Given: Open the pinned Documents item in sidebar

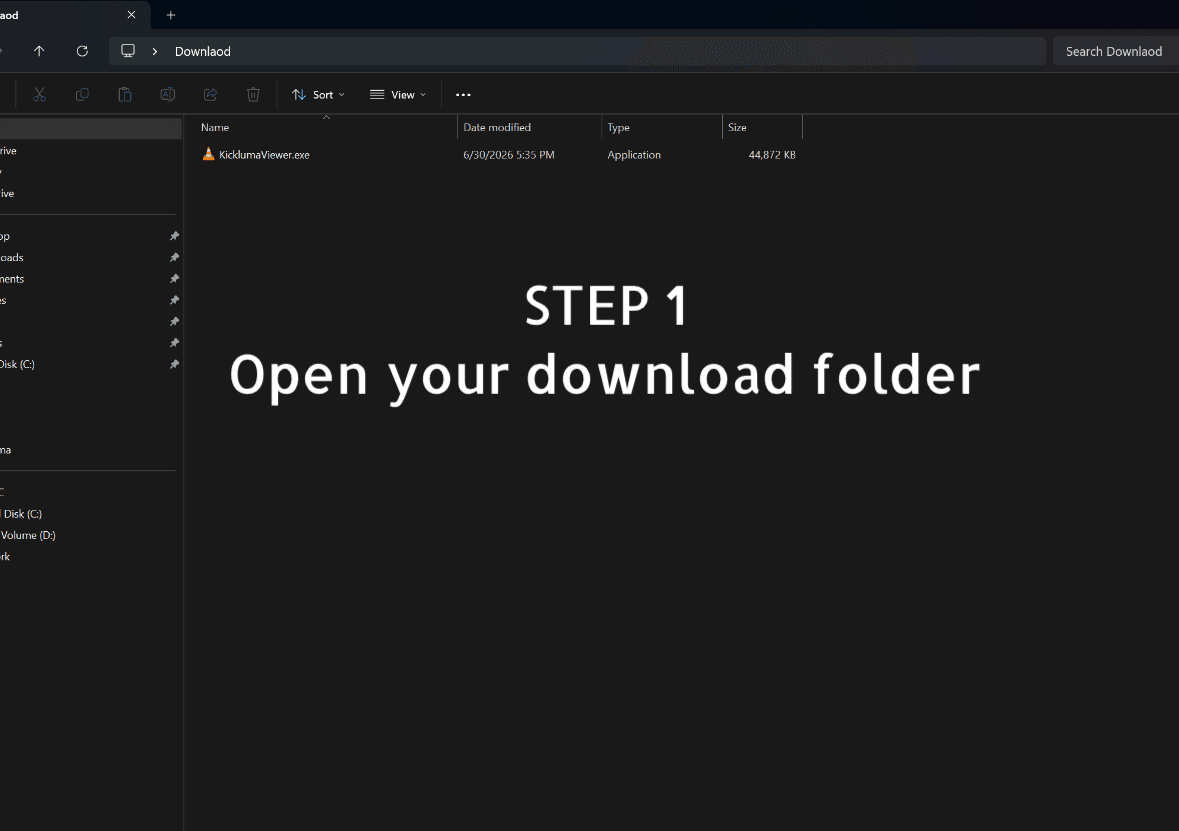Looking at the screenshot, I should click(12, 278).
